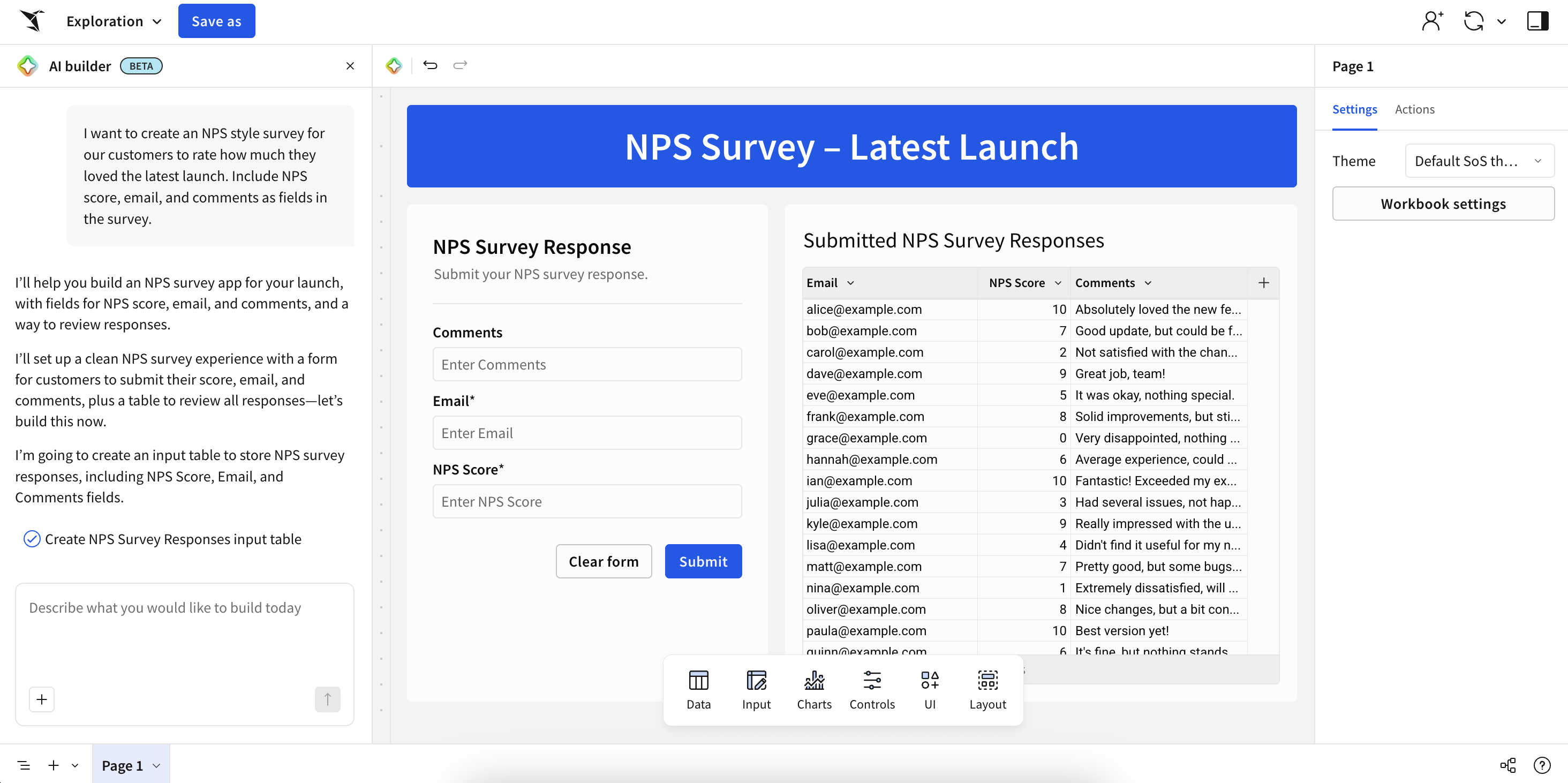This screenshot has width=1568, height=783.
Task: Expand the Exploration dropdown
Action: [114, 21]
